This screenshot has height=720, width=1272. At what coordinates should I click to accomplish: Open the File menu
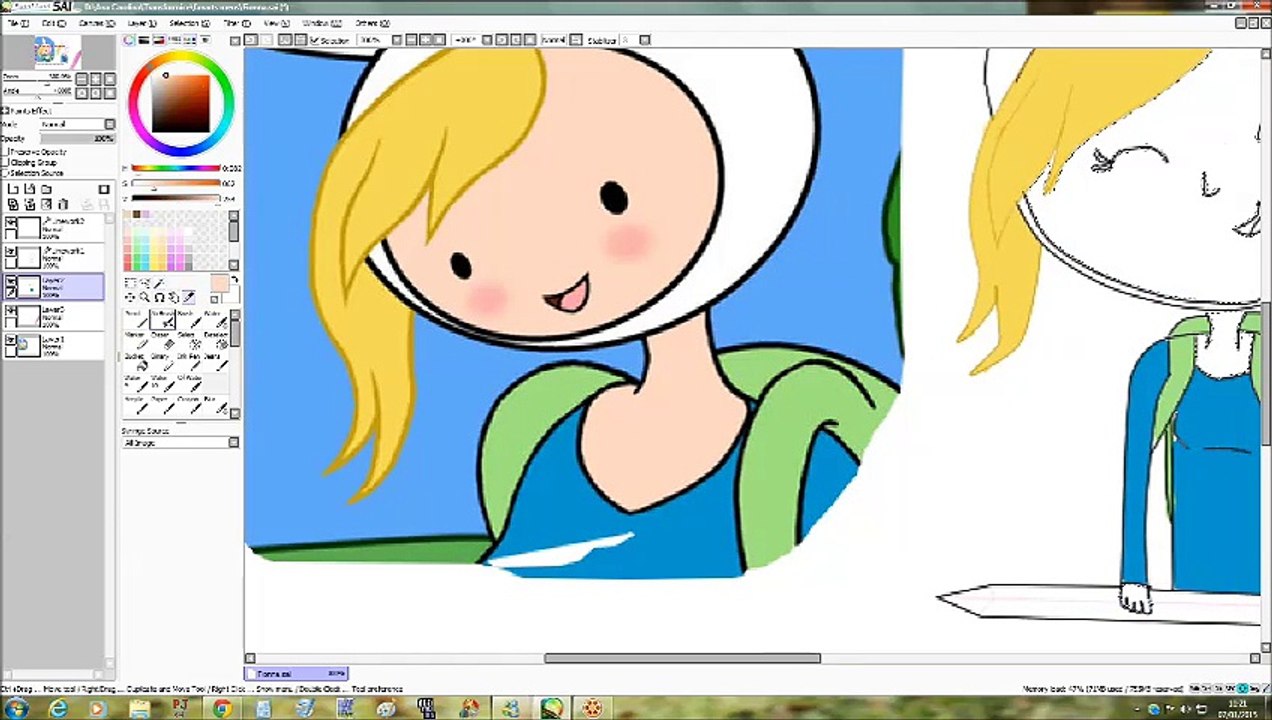click(x=18, y=23)
